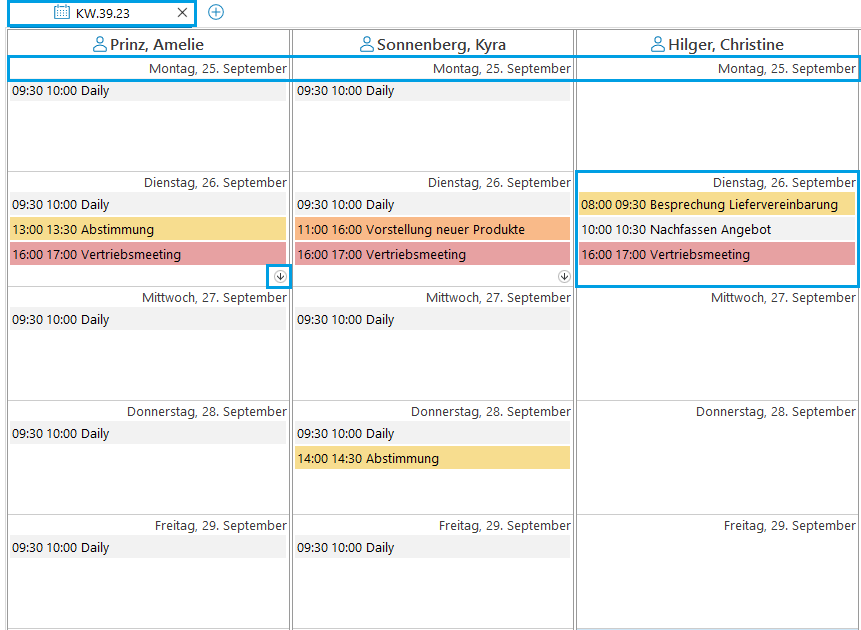The width and height of the screenshot is (861, 630).
Task: Click the person icon beside Prinz, Amelie
Action: [x=99, y=44]
